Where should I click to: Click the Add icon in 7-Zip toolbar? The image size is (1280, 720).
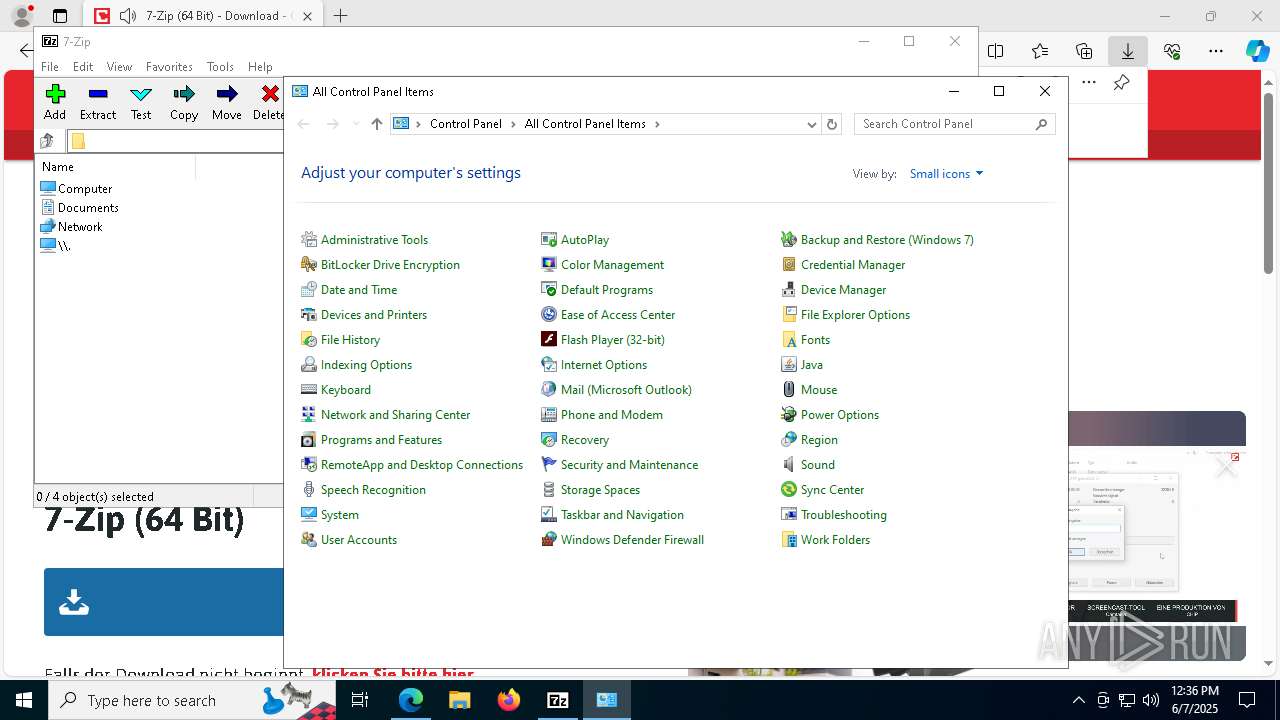pos(55,94)
